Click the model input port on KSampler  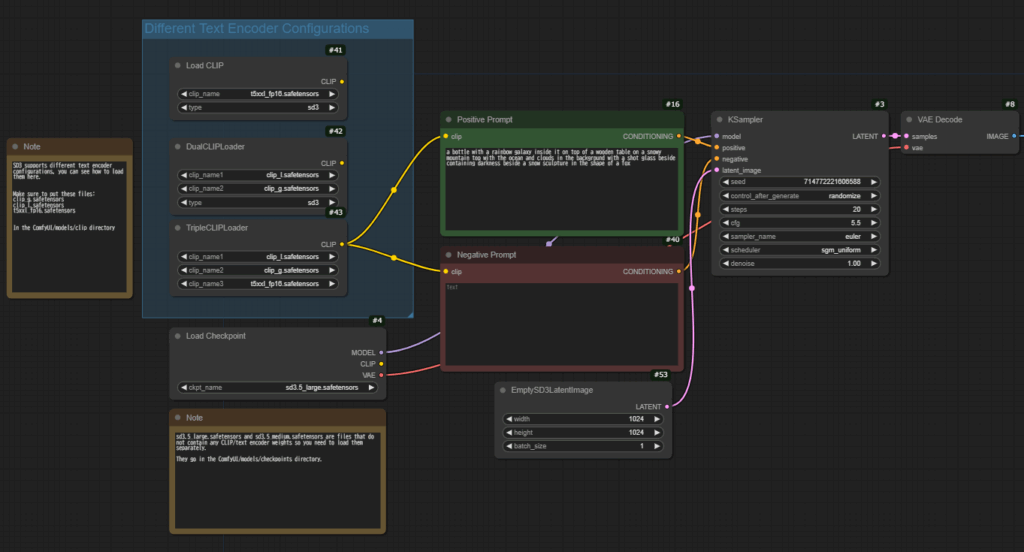pyautogui.click(x=717, y=137)
